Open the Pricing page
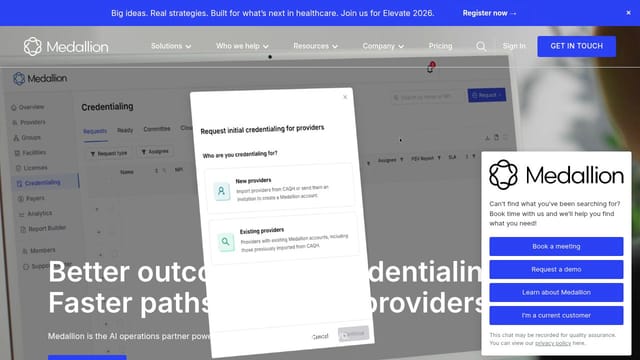 (x=440, y=46)
